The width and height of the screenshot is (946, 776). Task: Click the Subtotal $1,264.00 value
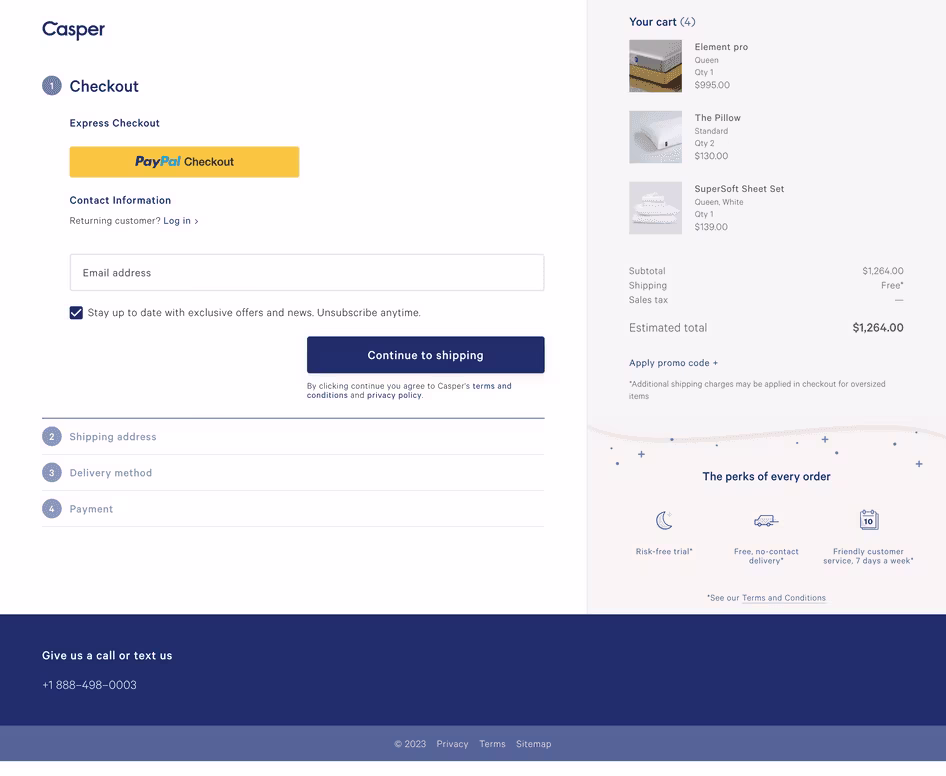pyautogui.click(x=883, y=271)
